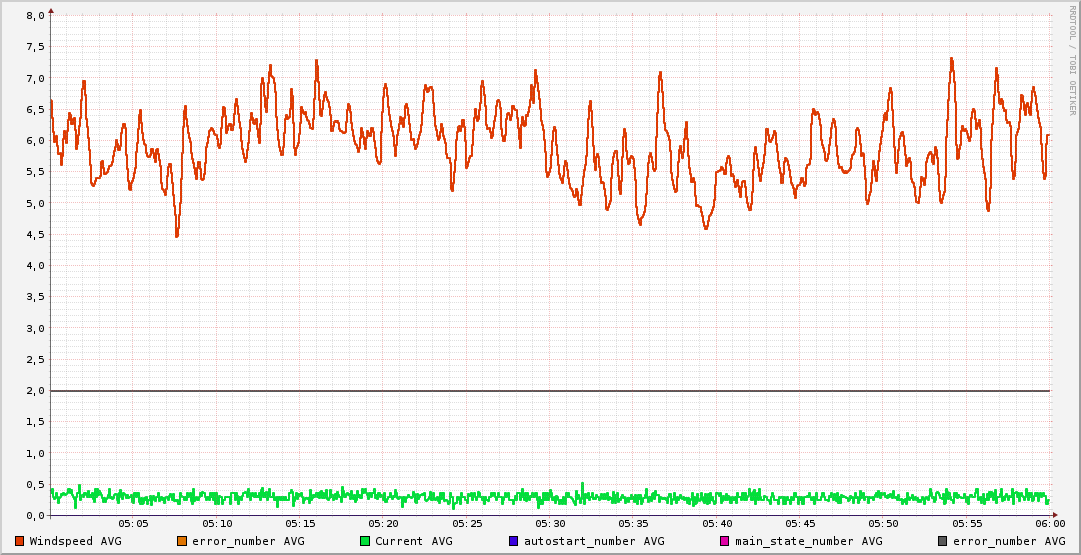Click the blue autostart_number legend swatch

(x=514, y=541)
